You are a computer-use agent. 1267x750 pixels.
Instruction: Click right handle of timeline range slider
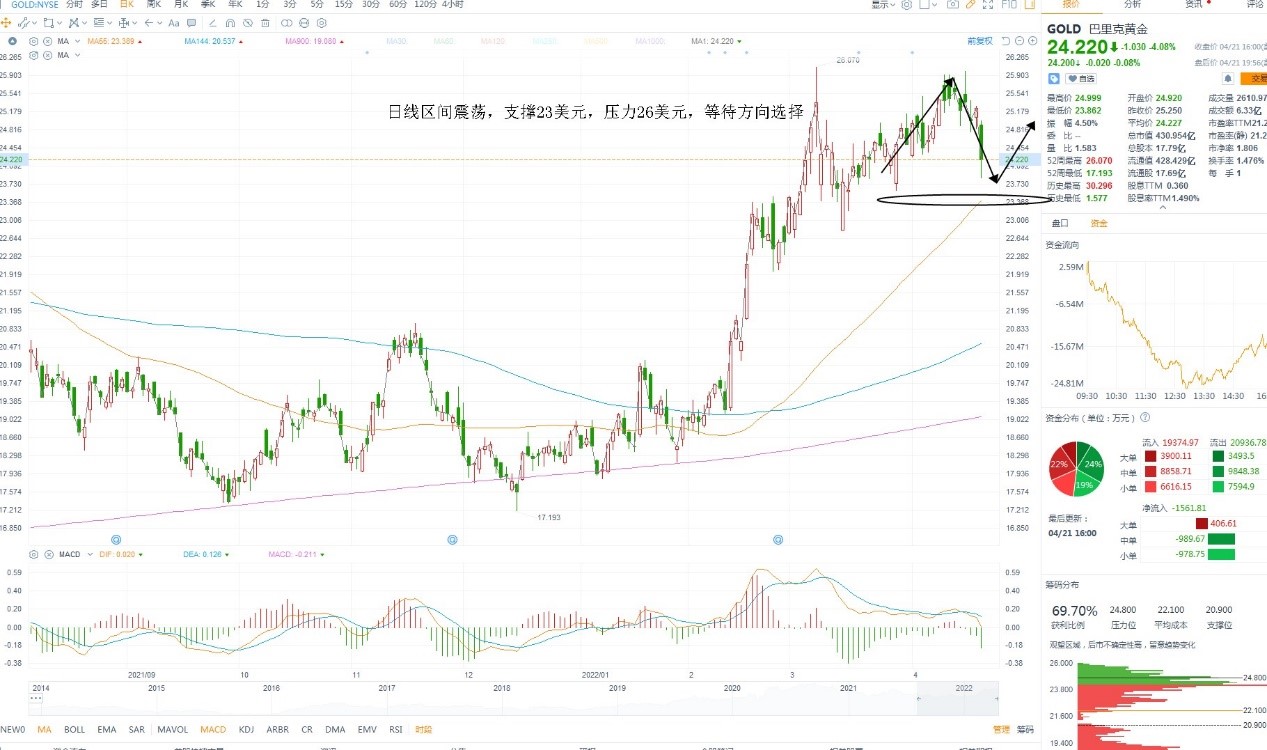(996, 697)
